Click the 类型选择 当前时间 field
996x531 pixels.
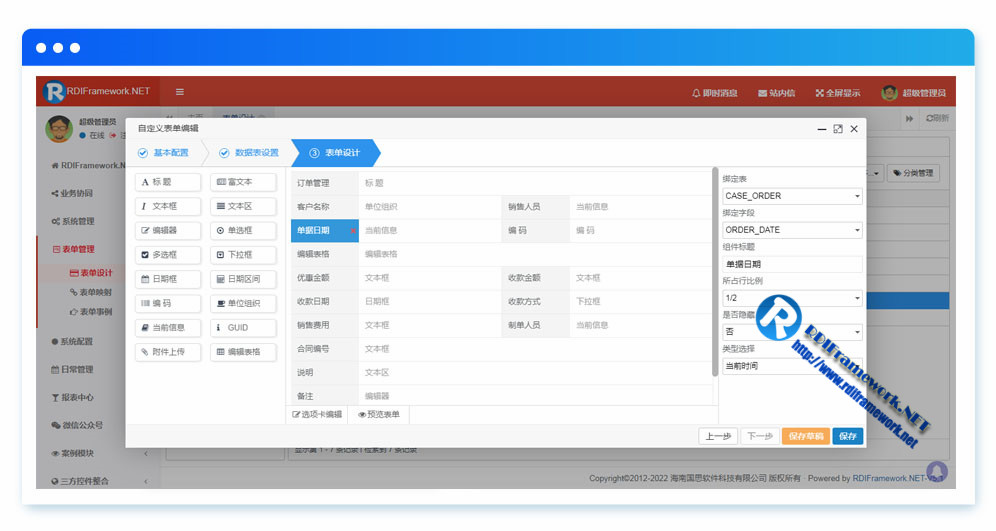point(792,365)
